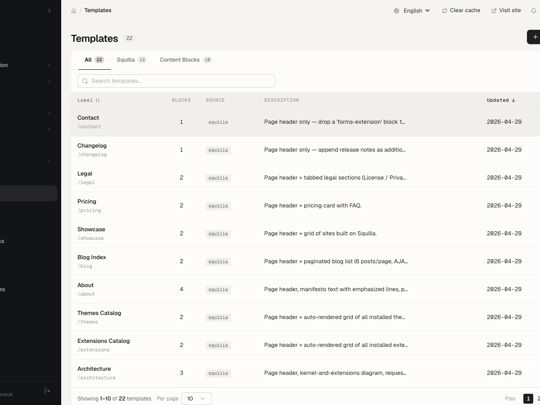Open the Extensions Catalog template
Screen dimensions: 540x405
coord(104,341)
